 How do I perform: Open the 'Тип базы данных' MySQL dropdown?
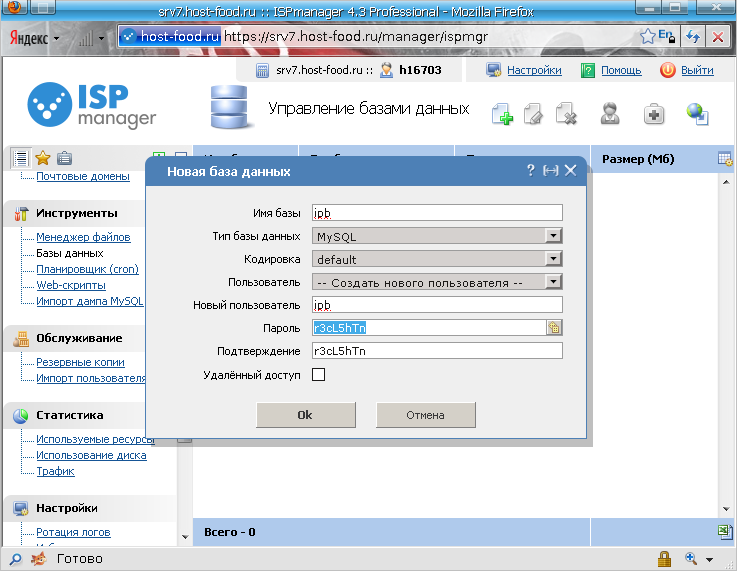coord(437,236)
